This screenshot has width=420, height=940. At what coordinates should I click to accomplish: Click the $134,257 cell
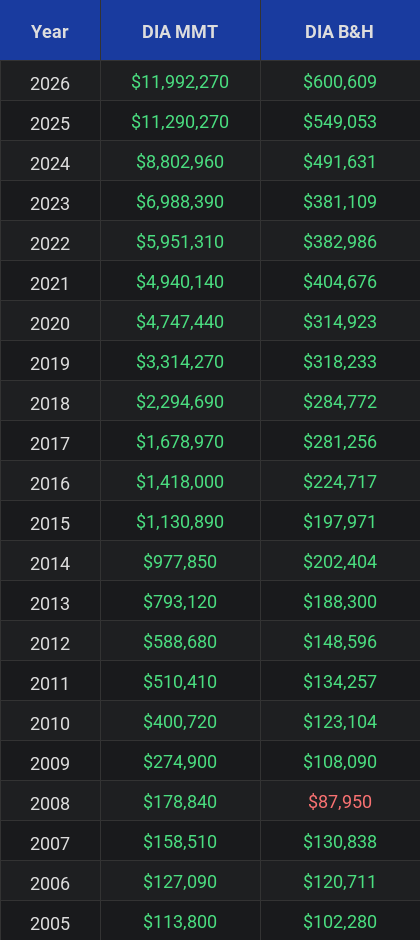340,682
